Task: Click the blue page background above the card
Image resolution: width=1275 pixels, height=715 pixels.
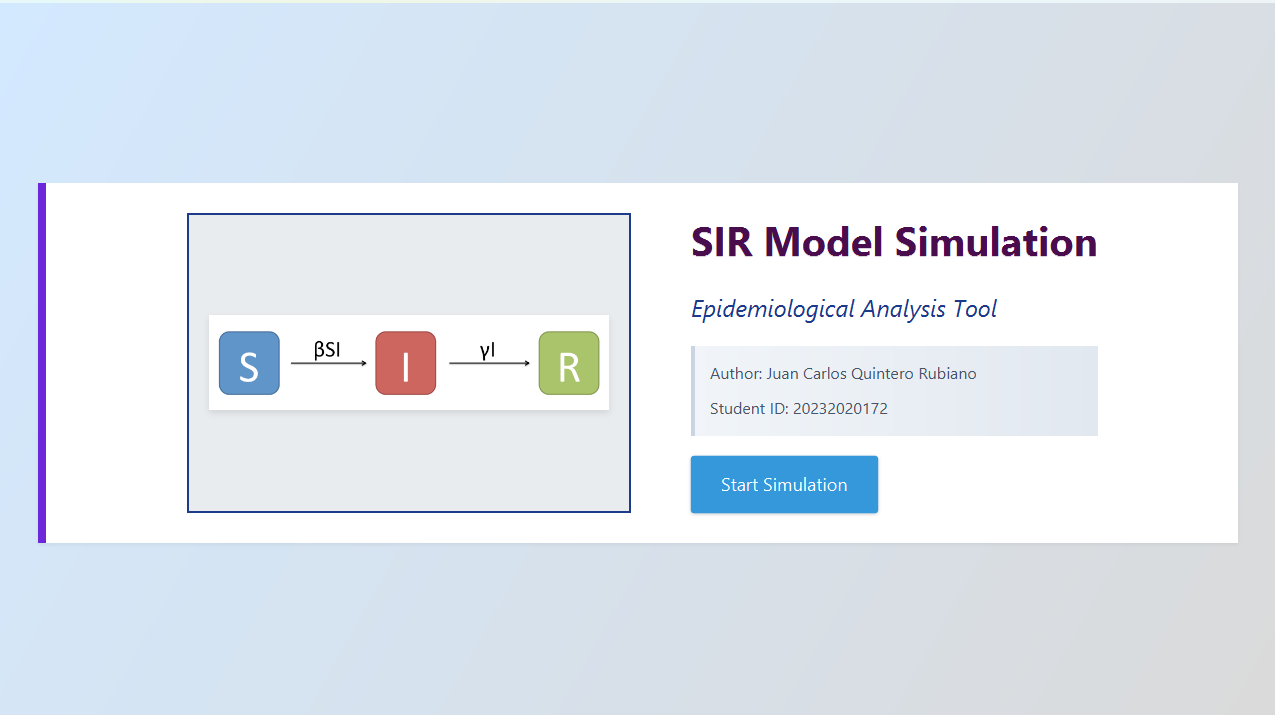Action: [637, 92]
